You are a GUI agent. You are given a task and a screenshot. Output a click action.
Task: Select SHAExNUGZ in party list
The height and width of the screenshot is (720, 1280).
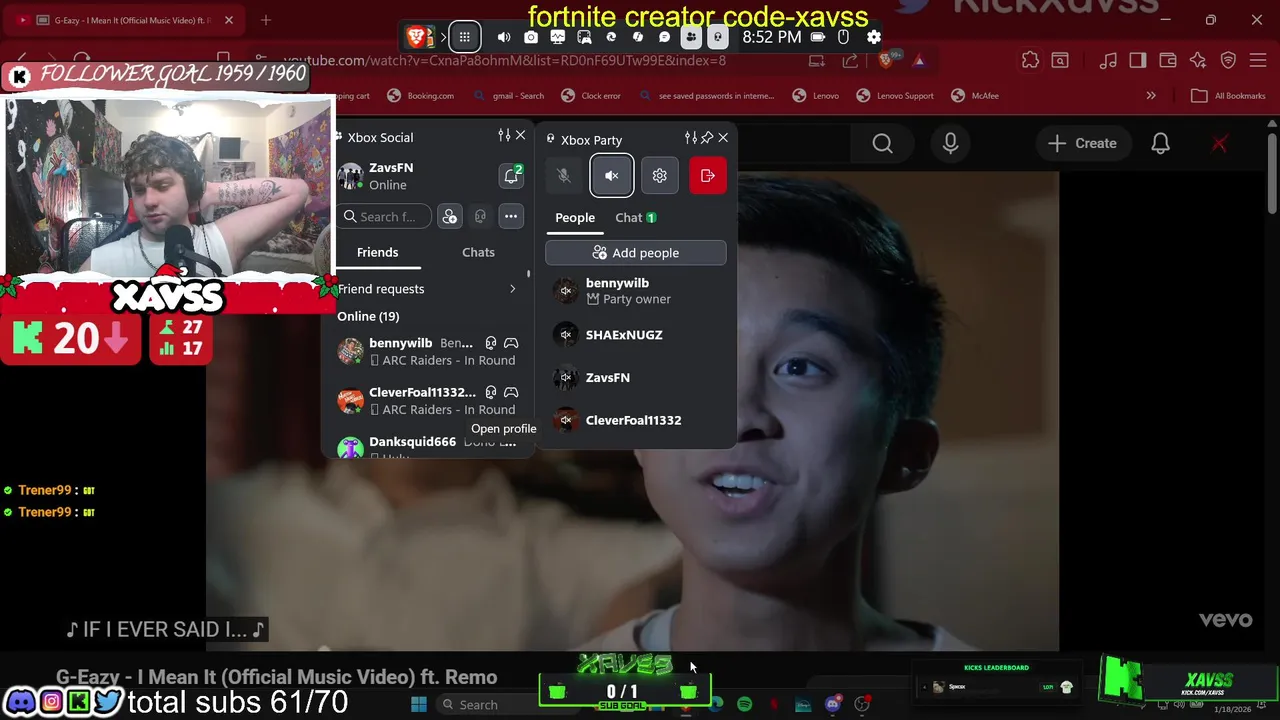636,335
